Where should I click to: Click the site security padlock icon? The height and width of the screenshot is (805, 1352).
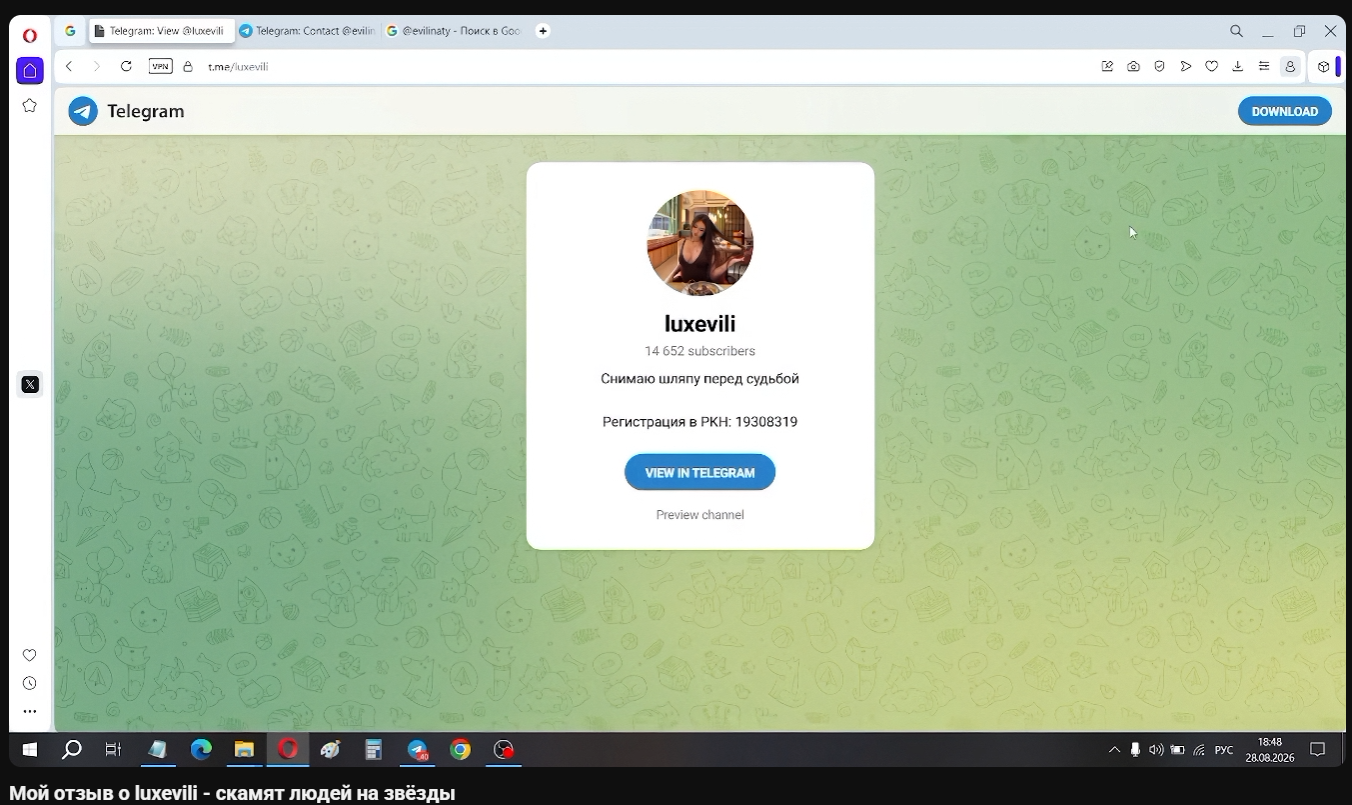[187, 67]
